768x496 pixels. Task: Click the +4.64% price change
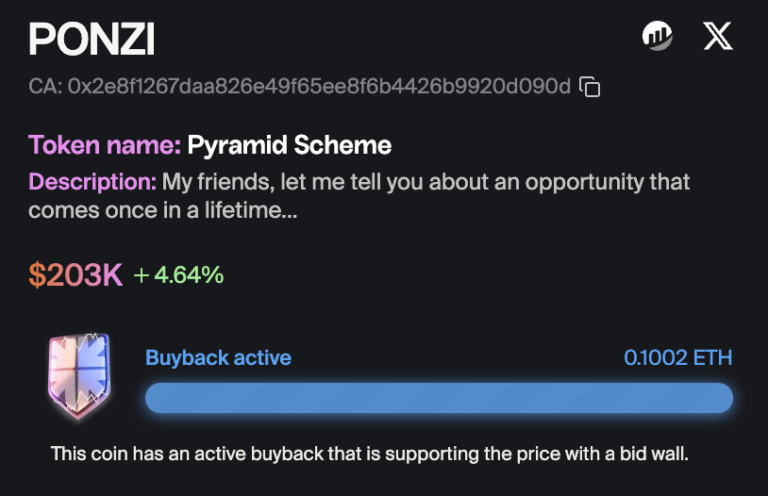pyautogui.click(x=179, y=275)
